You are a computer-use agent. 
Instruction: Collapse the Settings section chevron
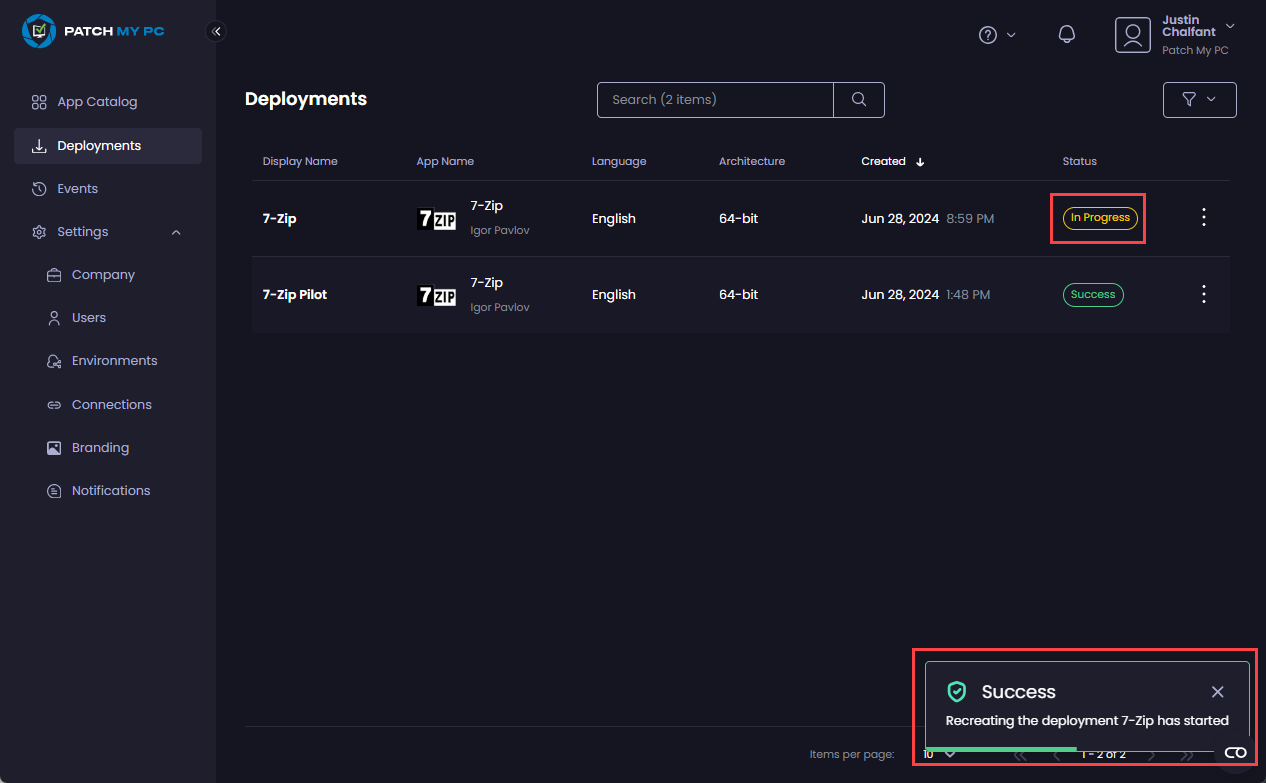176,231
